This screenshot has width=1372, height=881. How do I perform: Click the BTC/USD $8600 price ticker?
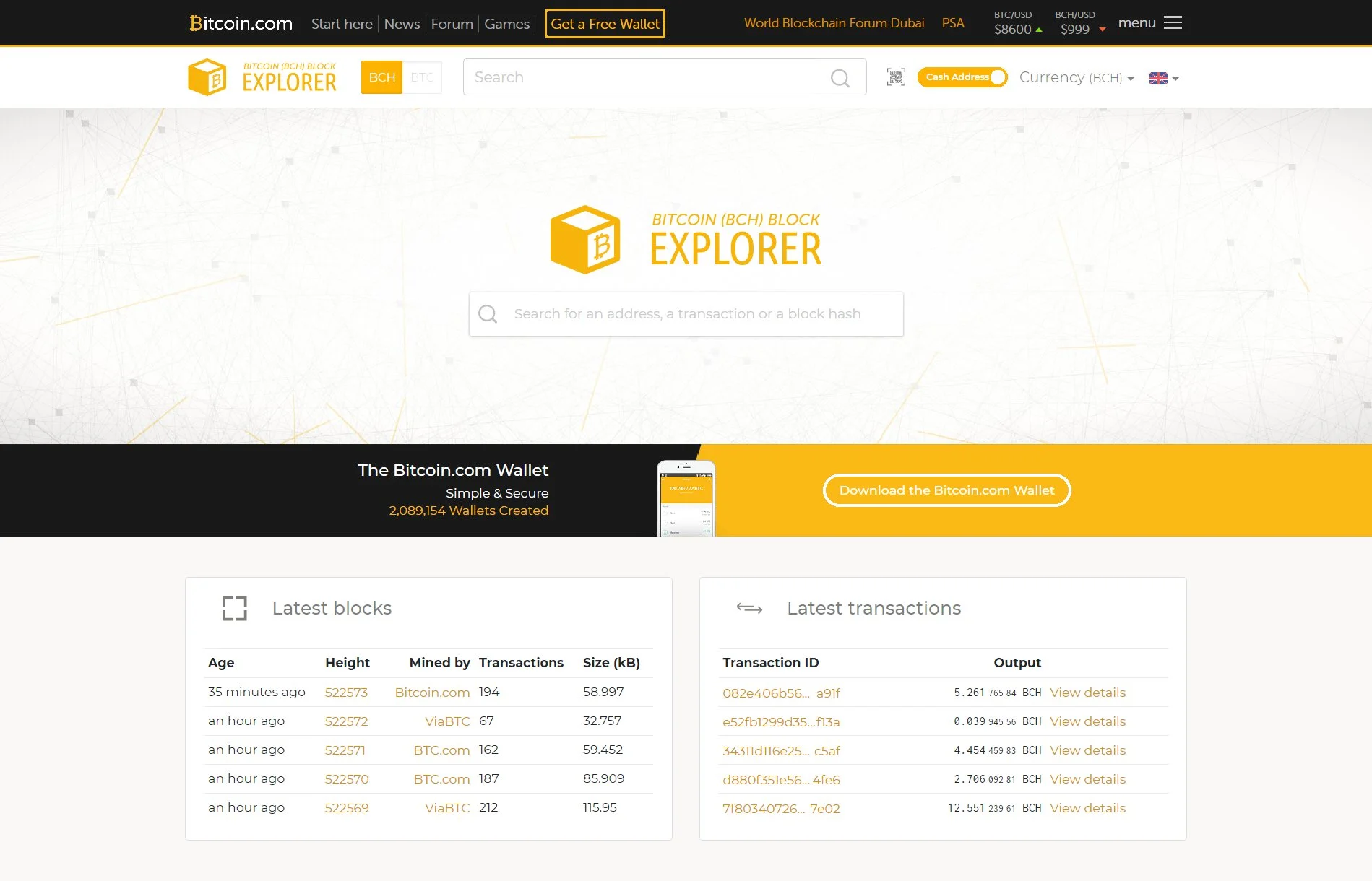pyautogui.click(x=1017, y=23)
